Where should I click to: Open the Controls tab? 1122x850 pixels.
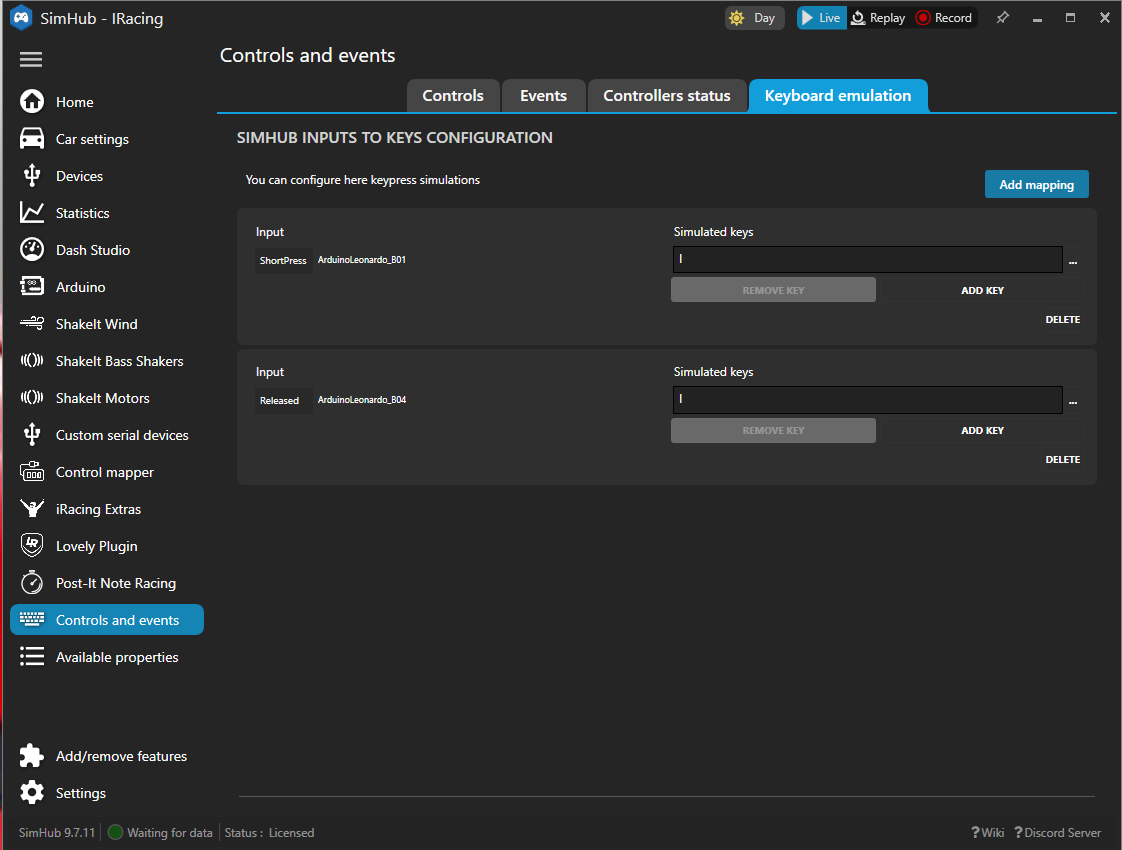(453, 96)
